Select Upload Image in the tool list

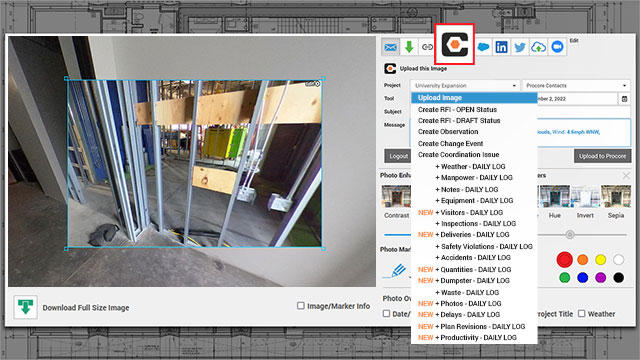coord(474,98)
